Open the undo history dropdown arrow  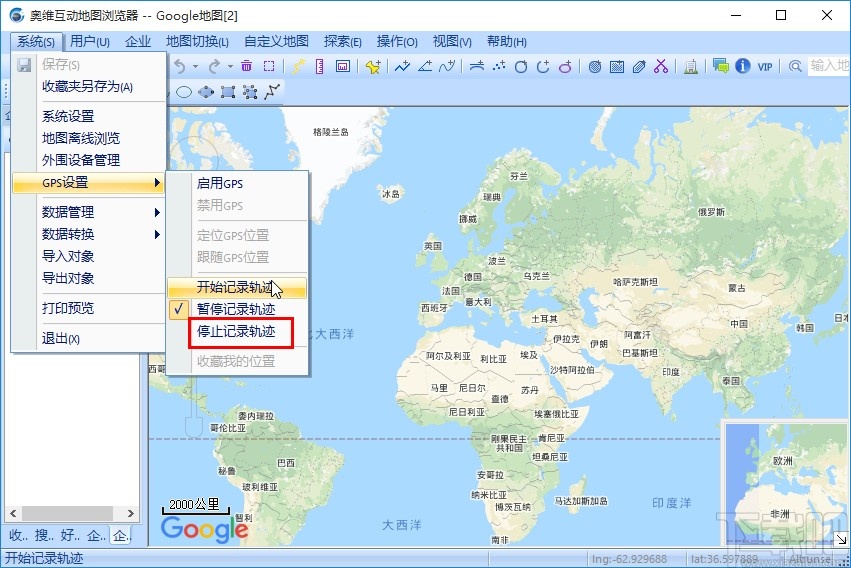point(195,67)
